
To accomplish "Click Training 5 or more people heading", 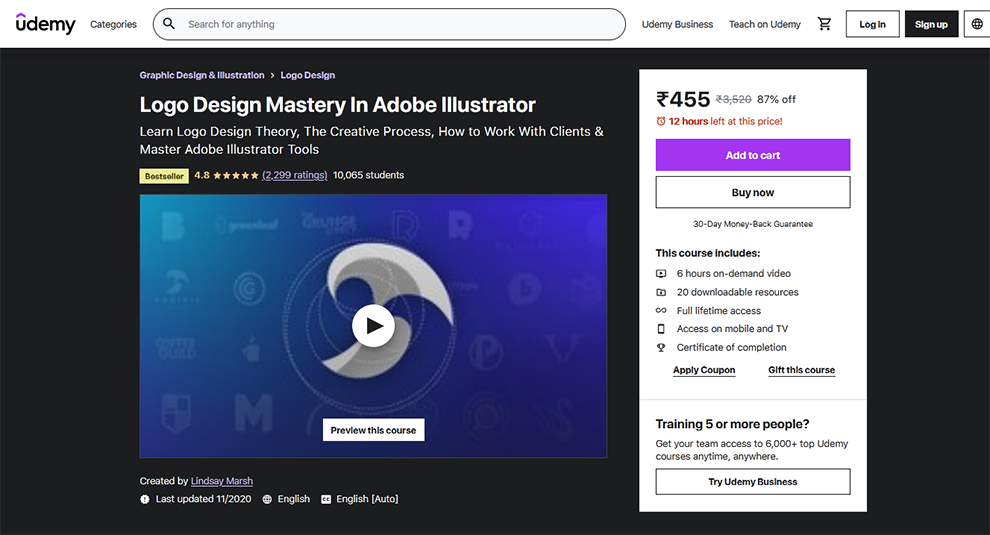I will [732, 424].
